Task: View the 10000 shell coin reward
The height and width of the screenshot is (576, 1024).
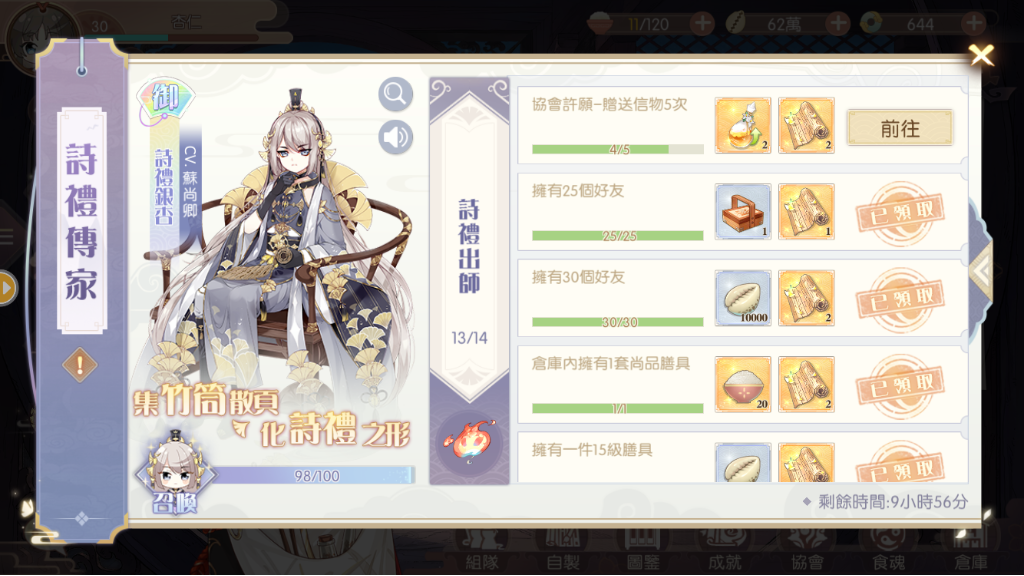Action: [743, 298]
